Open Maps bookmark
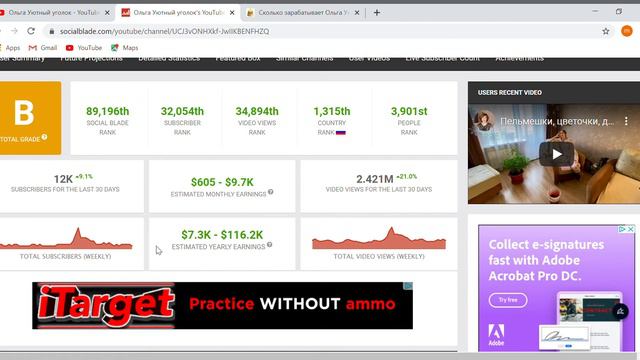640x360 pixels. tap(125, 48)
